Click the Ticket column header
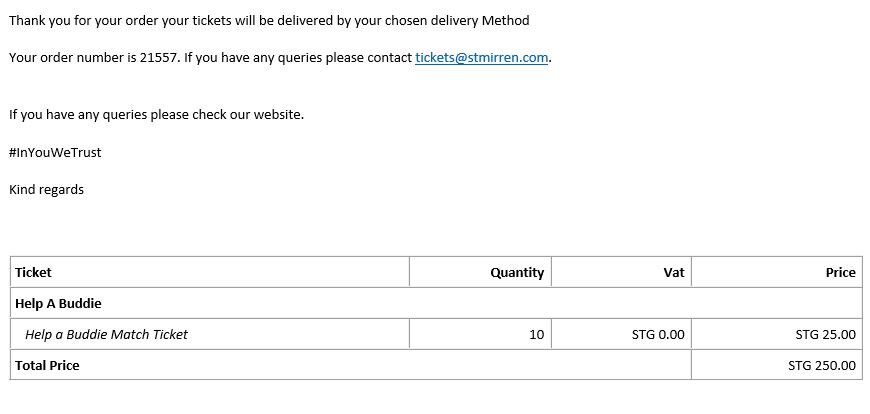 33,272
